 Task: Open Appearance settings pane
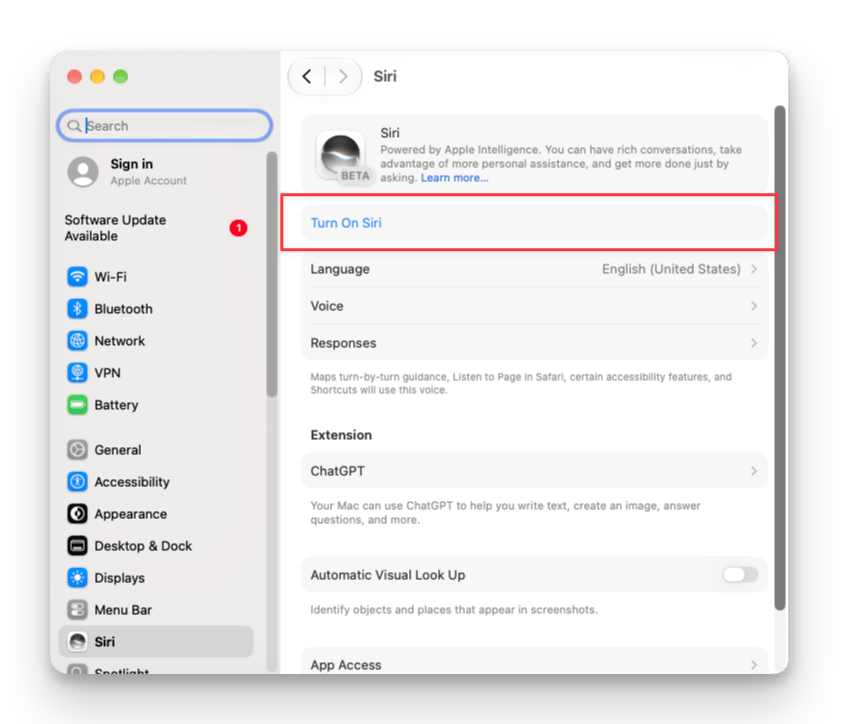156,514
